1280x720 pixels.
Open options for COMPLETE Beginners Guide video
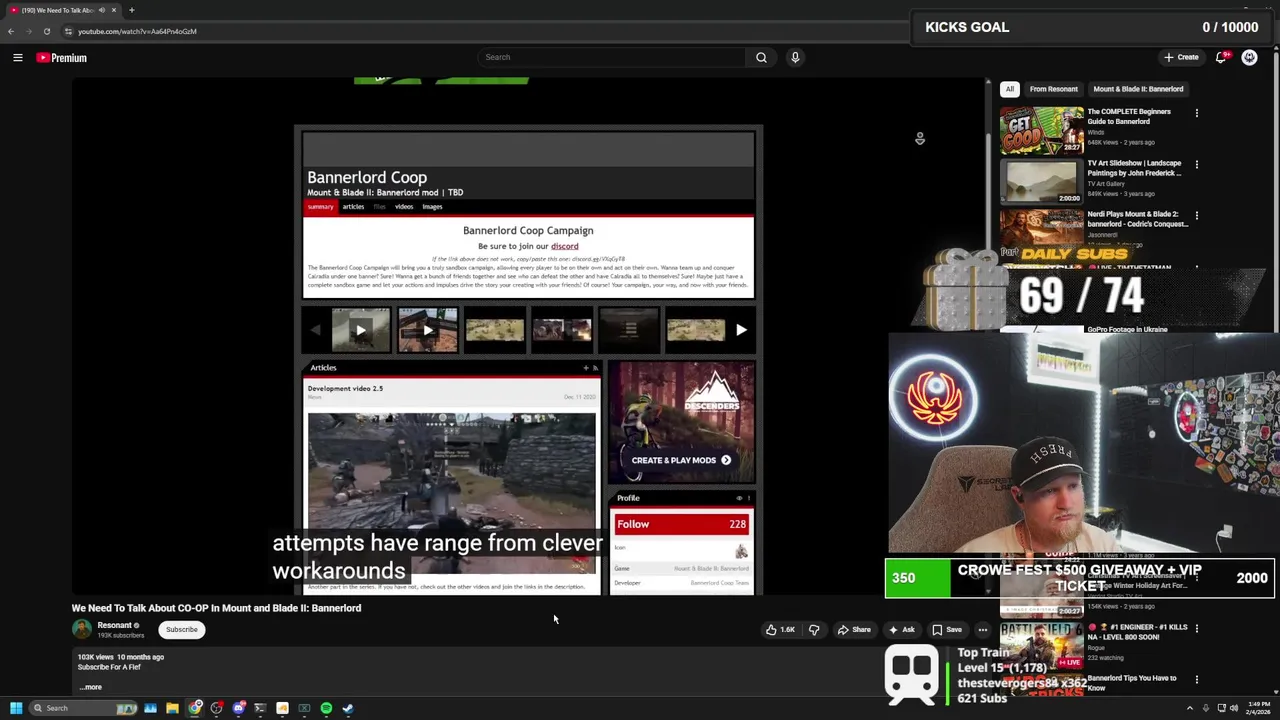click(x=1196, y=113)
